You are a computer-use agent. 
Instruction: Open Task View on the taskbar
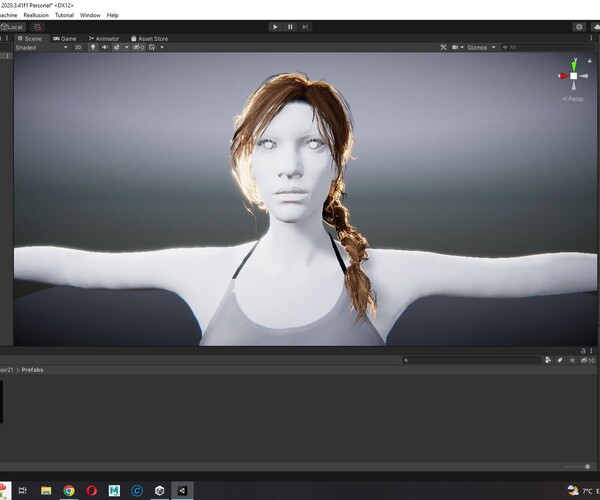coord(23,490)
